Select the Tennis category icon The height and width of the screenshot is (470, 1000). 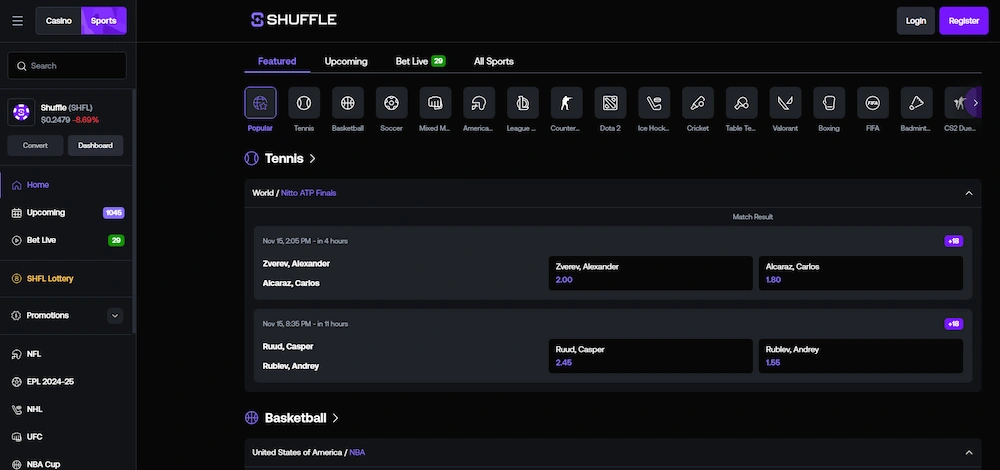click(x=304, y=103)
